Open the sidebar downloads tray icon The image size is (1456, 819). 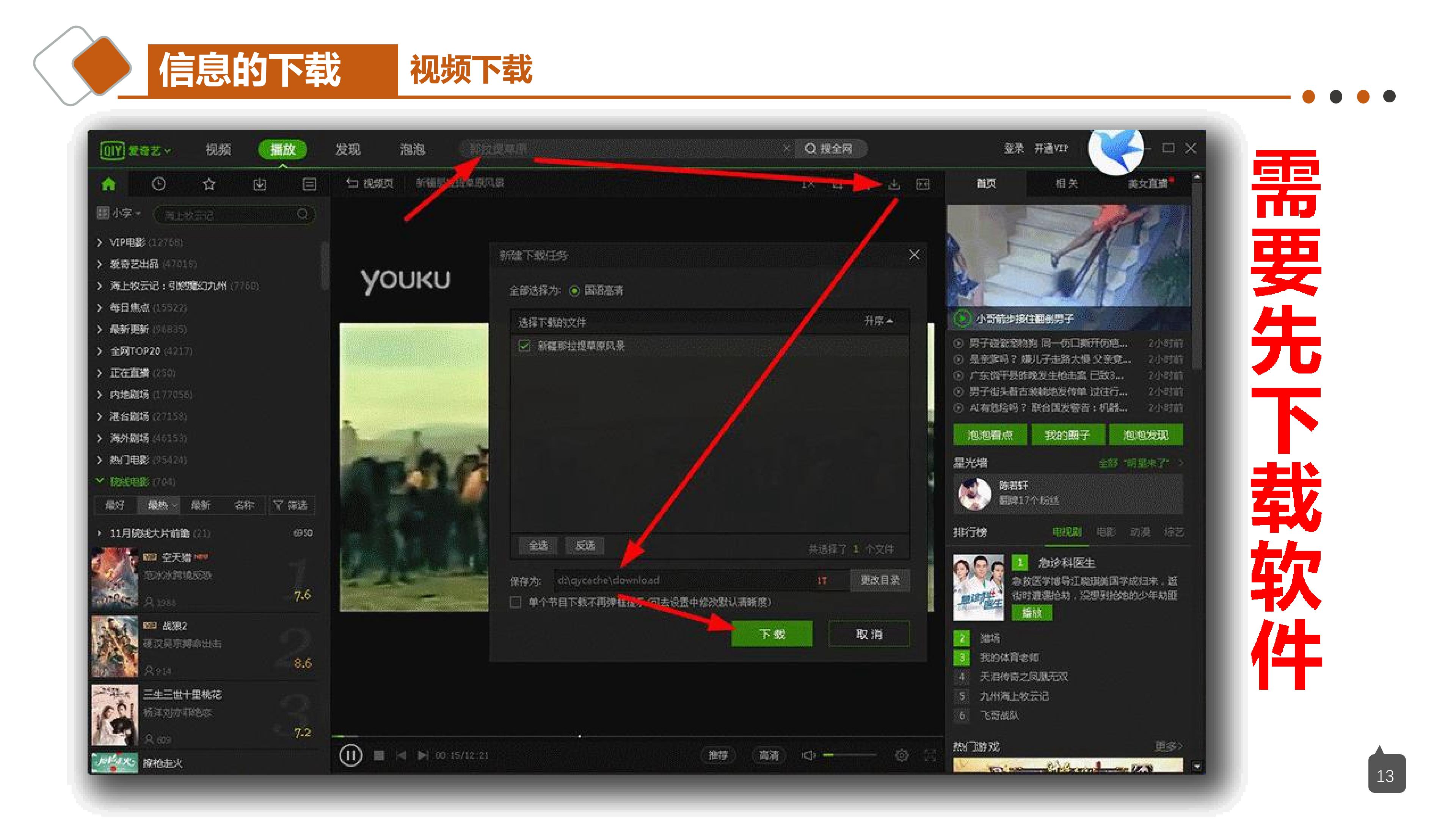click(x=259, y=184)
